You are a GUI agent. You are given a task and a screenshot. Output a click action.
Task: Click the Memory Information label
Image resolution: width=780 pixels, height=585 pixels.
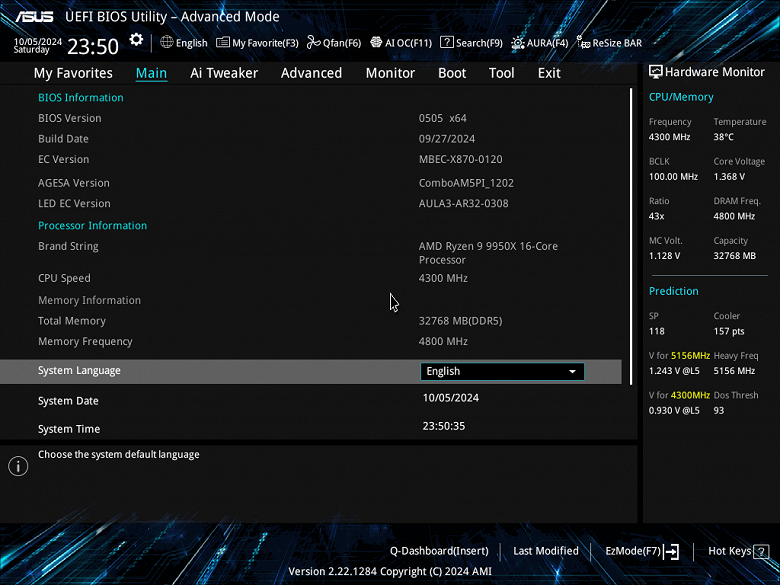pos(90,300)
